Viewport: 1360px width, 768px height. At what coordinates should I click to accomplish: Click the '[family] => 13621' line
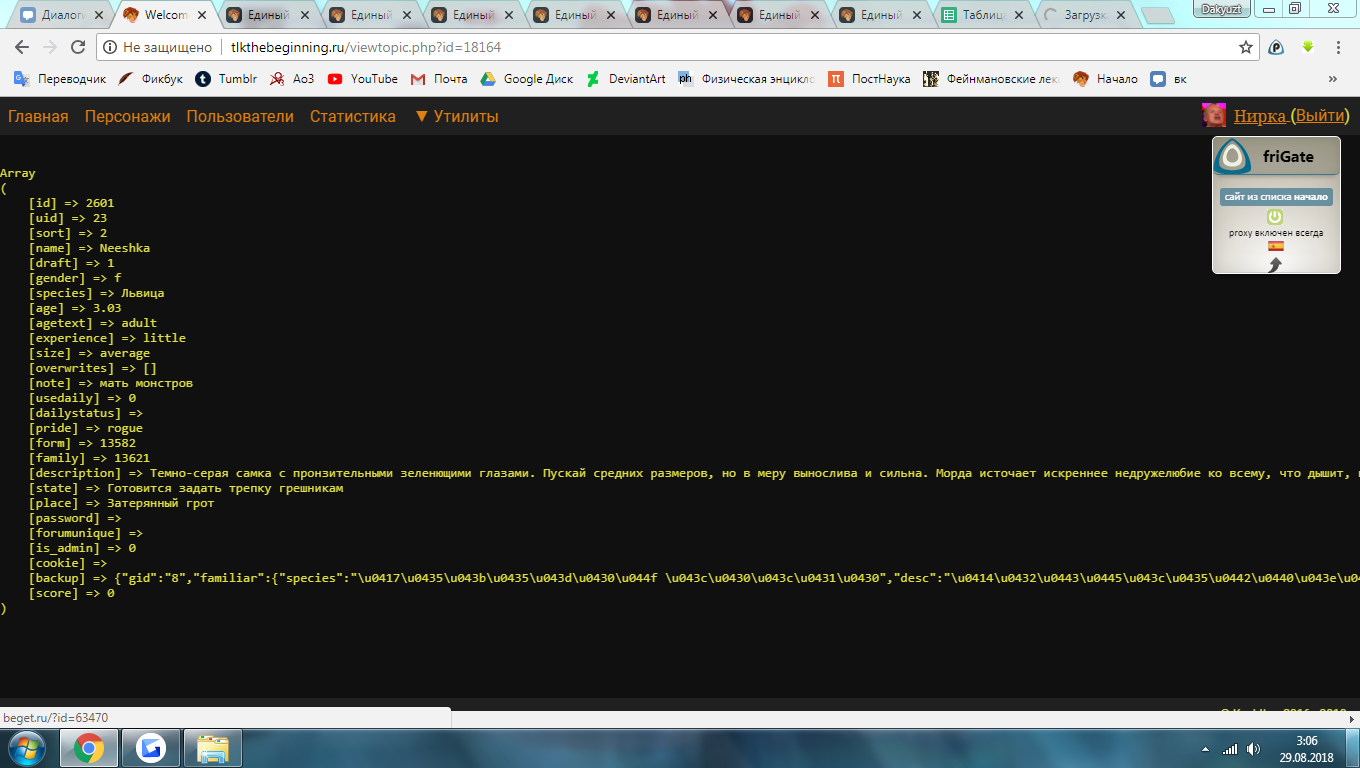pos(89,458)
